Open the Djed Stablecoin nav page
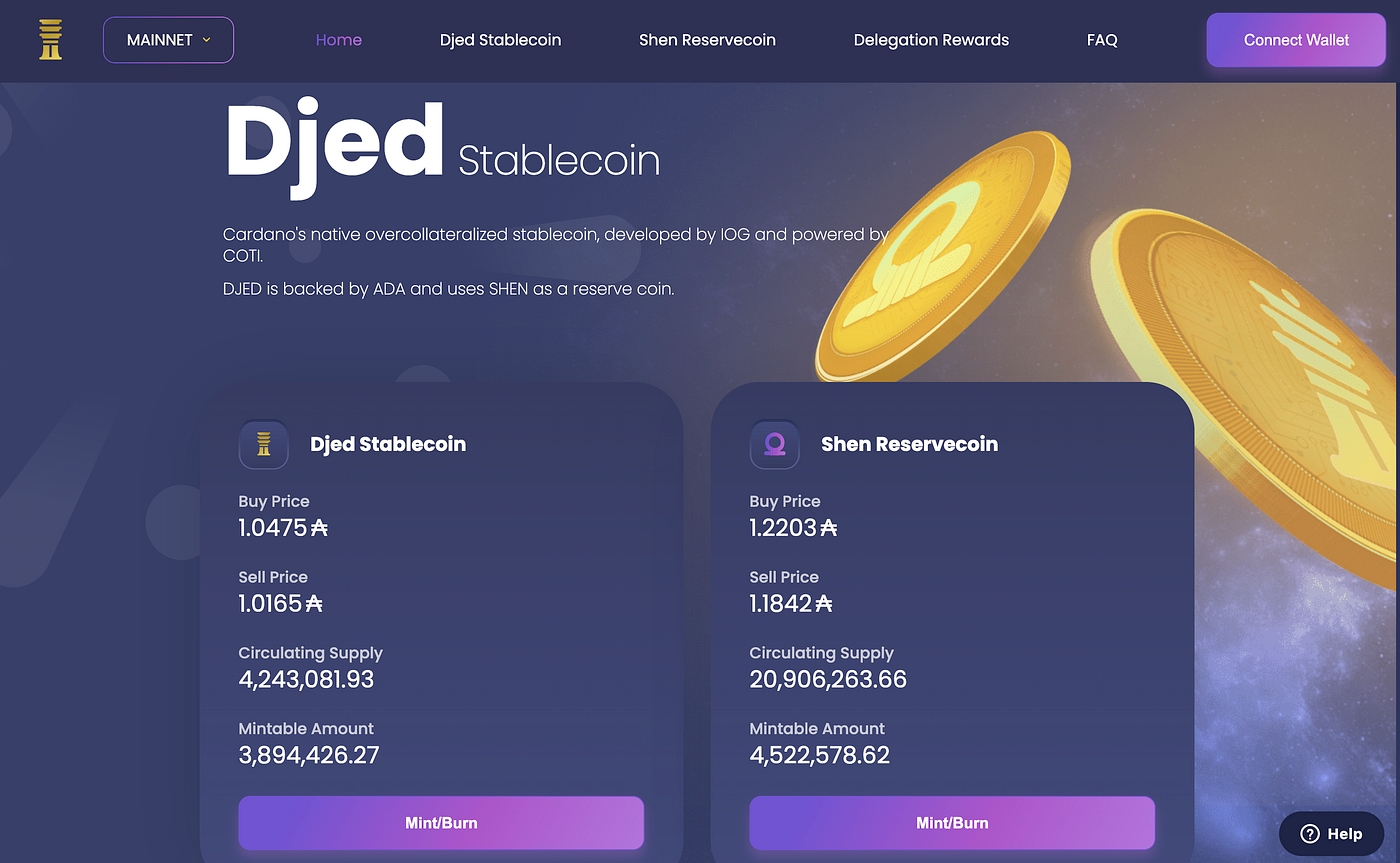The height and width of the screenshot is (863, 1400). (500, 40)
